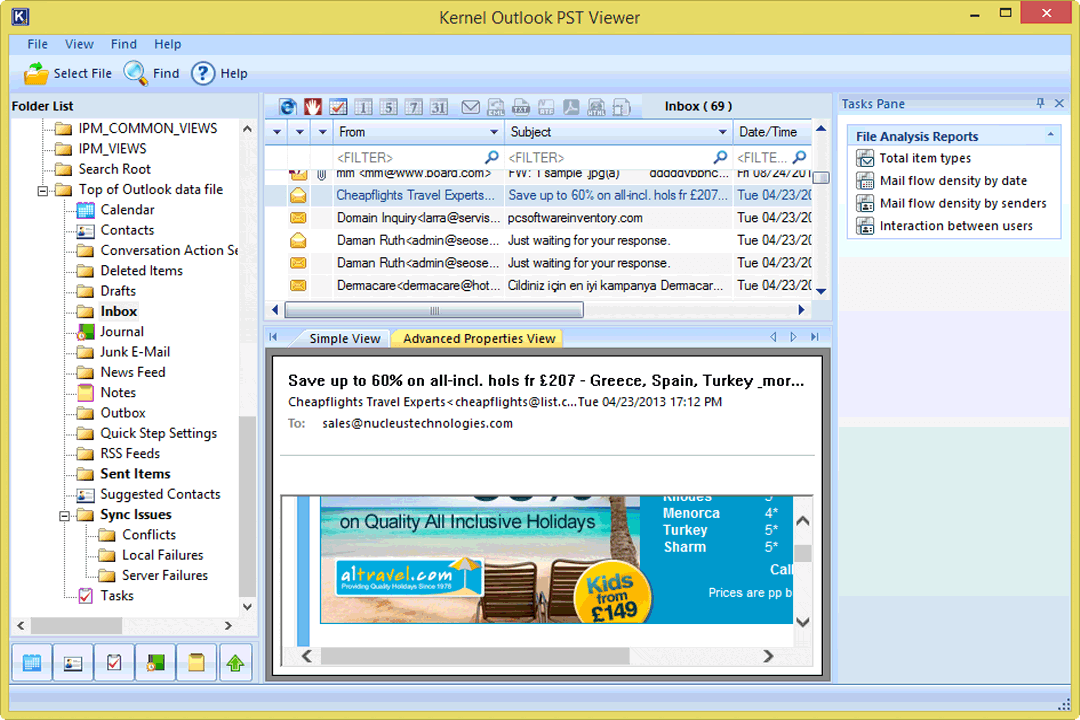Open the View menu
The height and width of the screenshot is (720, 1080).
click(x=79, y=44)
